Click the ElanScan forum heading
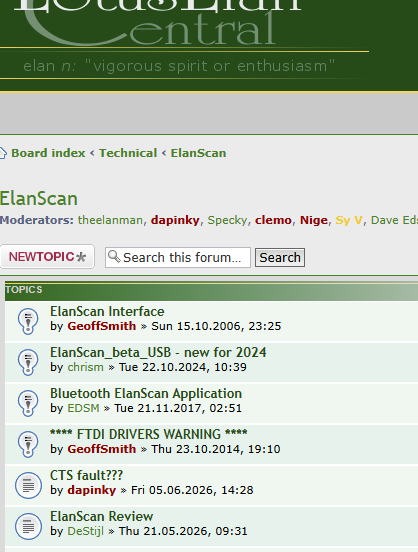The height and width of the screenshot is (552, 418). 39,199
